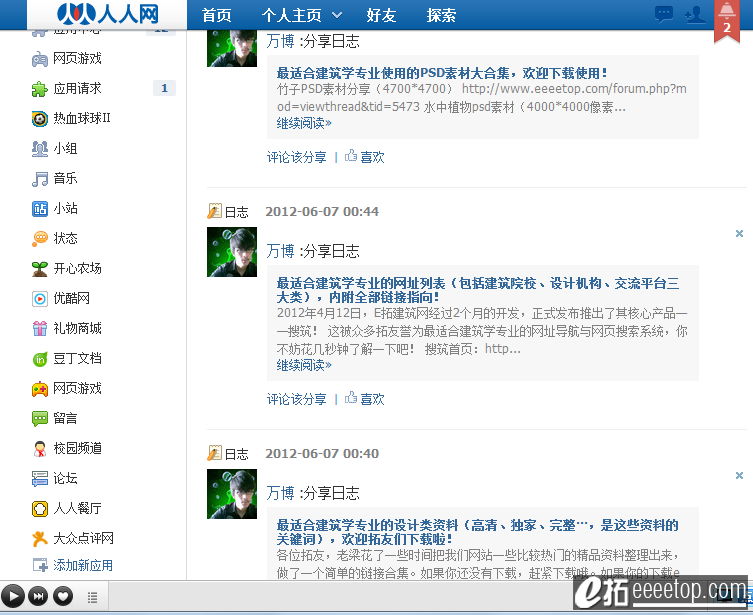Open the 好友 menu
The width and height of the screenshot is (753, 615).
coord(381,15)
